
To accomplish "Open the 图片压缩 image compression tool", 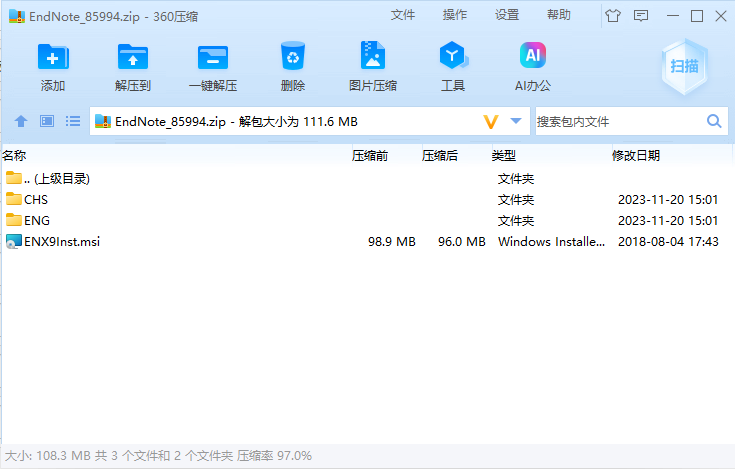I will point(373,56).
